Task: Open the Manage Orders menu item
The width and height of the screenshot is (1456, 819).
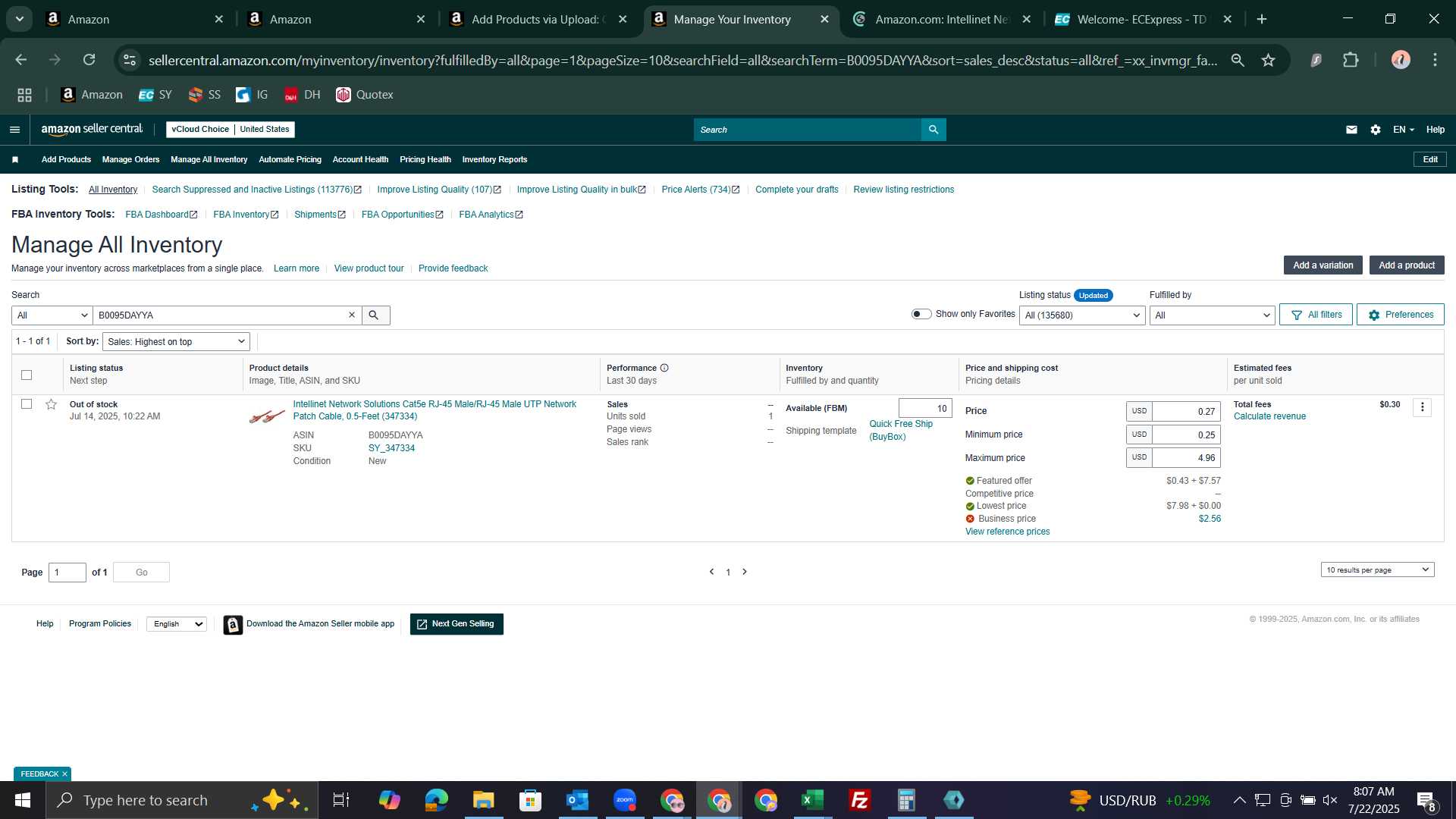Action: tap(130, 160)
